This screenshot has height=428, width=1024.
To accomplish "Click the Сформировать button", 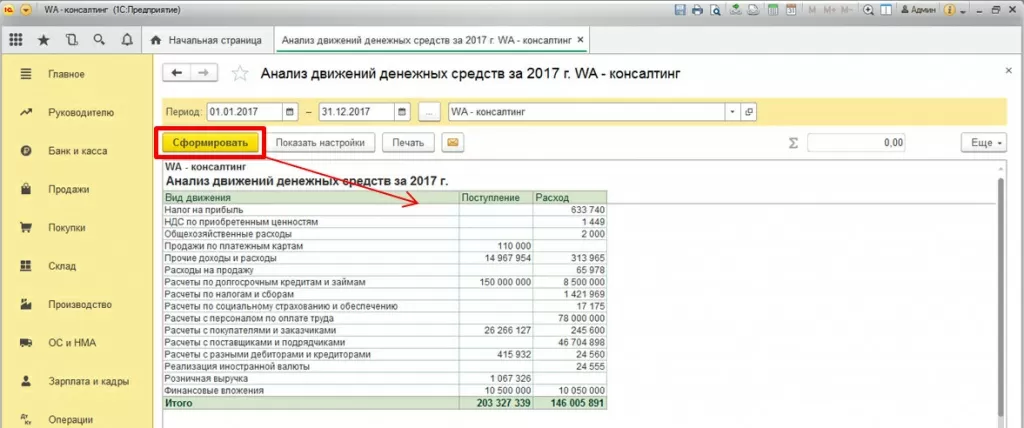I will pos(210,142).
